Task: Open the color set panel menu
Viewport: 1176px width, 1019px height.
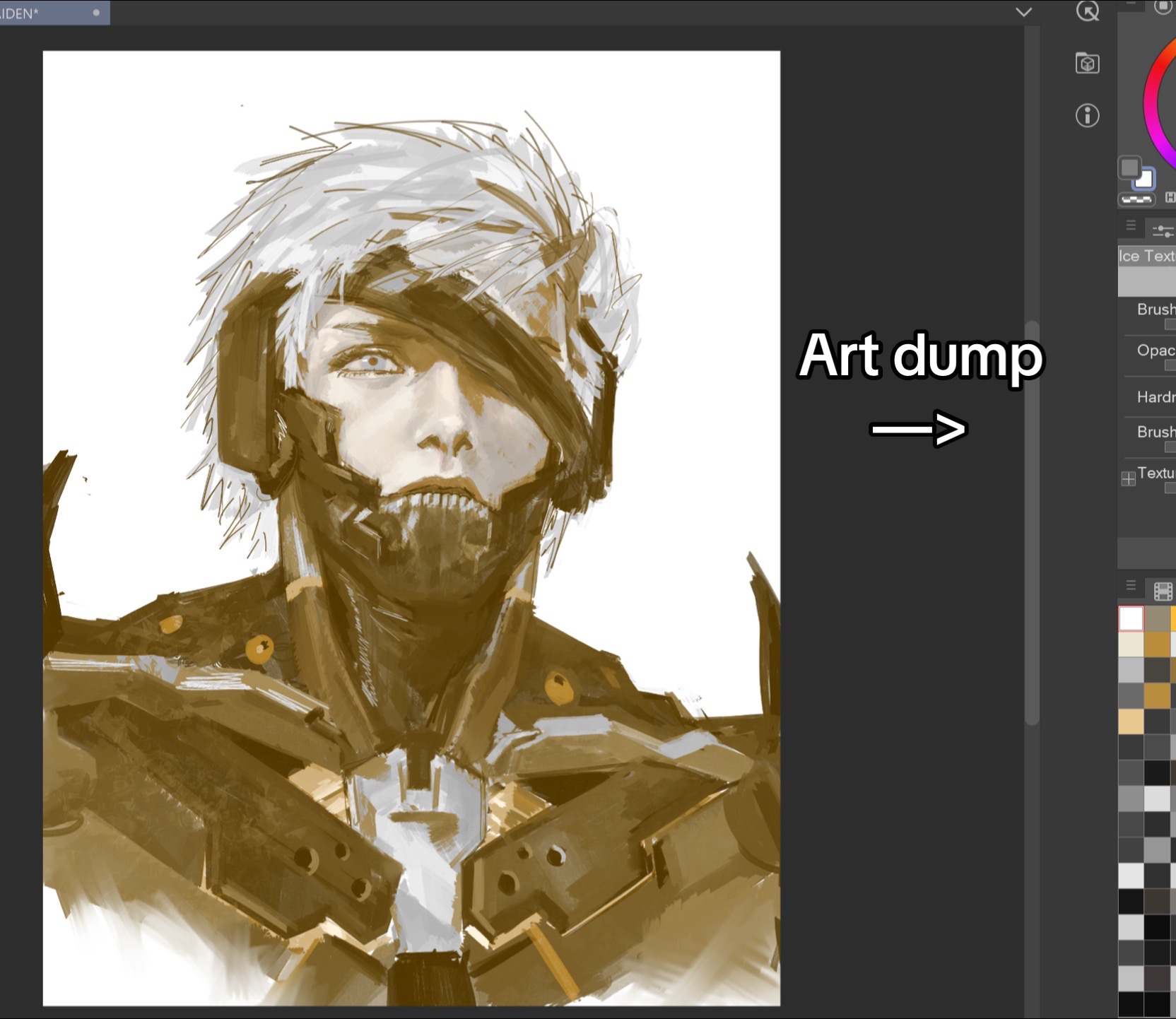Action: pos(1131,585)
